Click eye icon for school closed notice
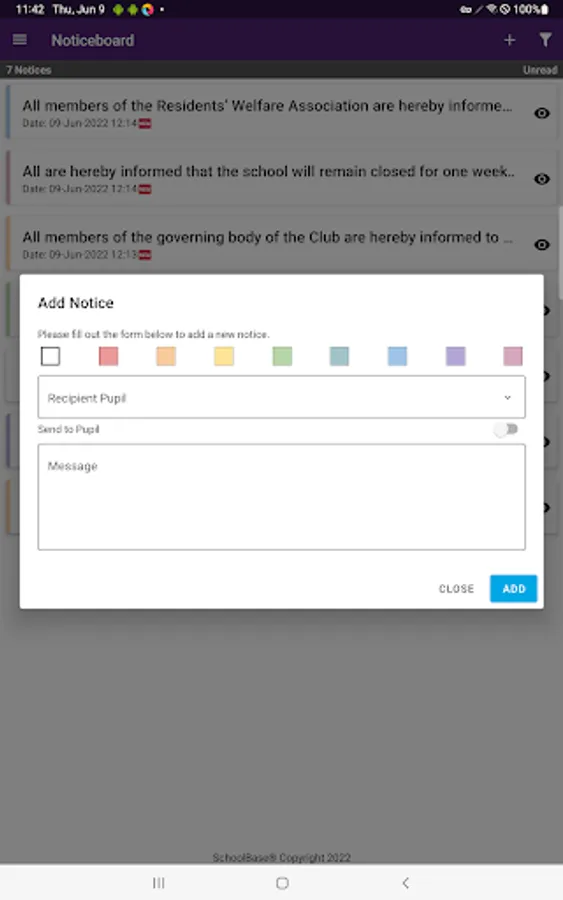563x900 pixels. tap(542, 179)
